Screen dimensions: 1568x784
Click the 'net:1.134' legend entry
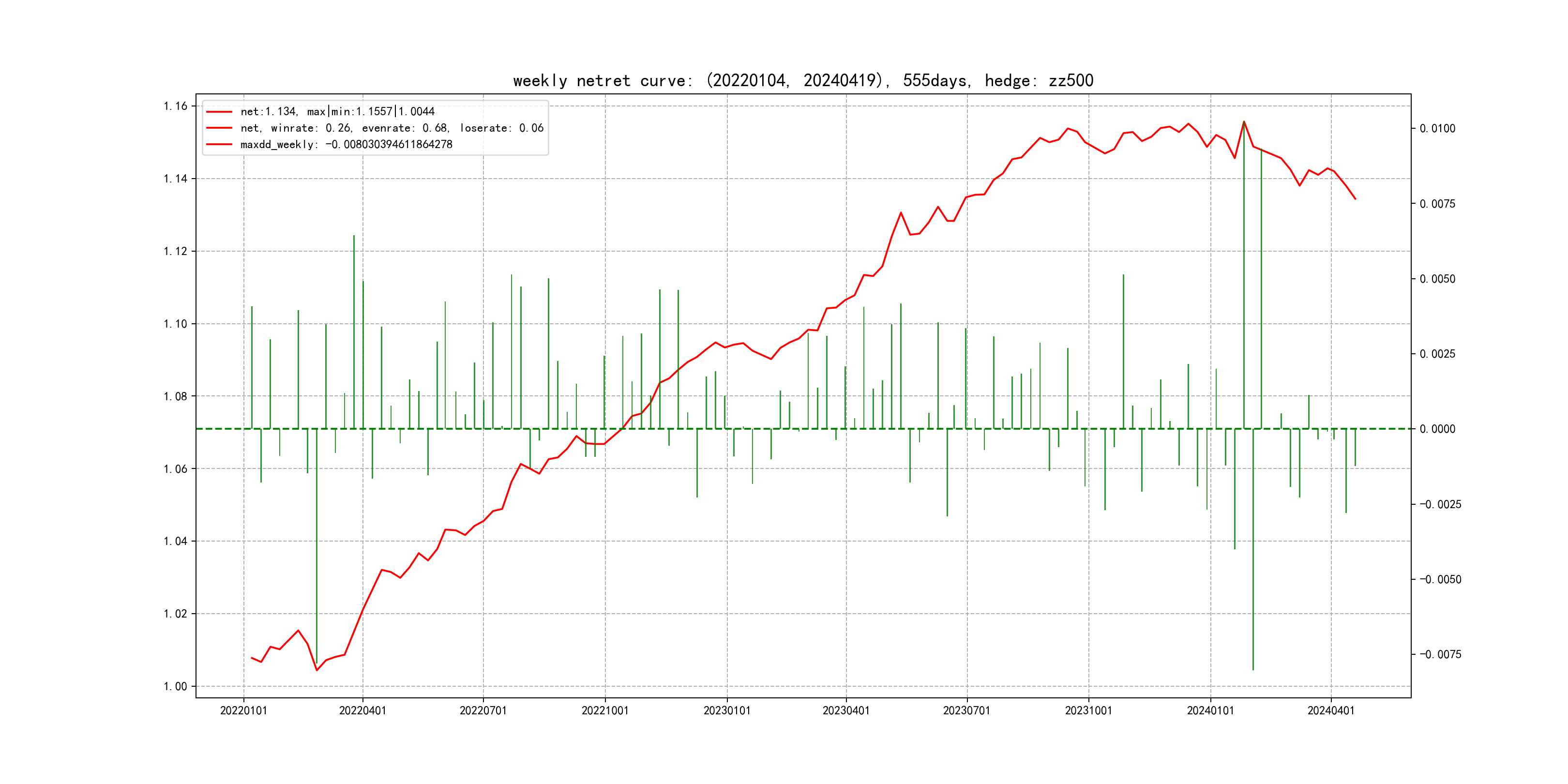337,111
